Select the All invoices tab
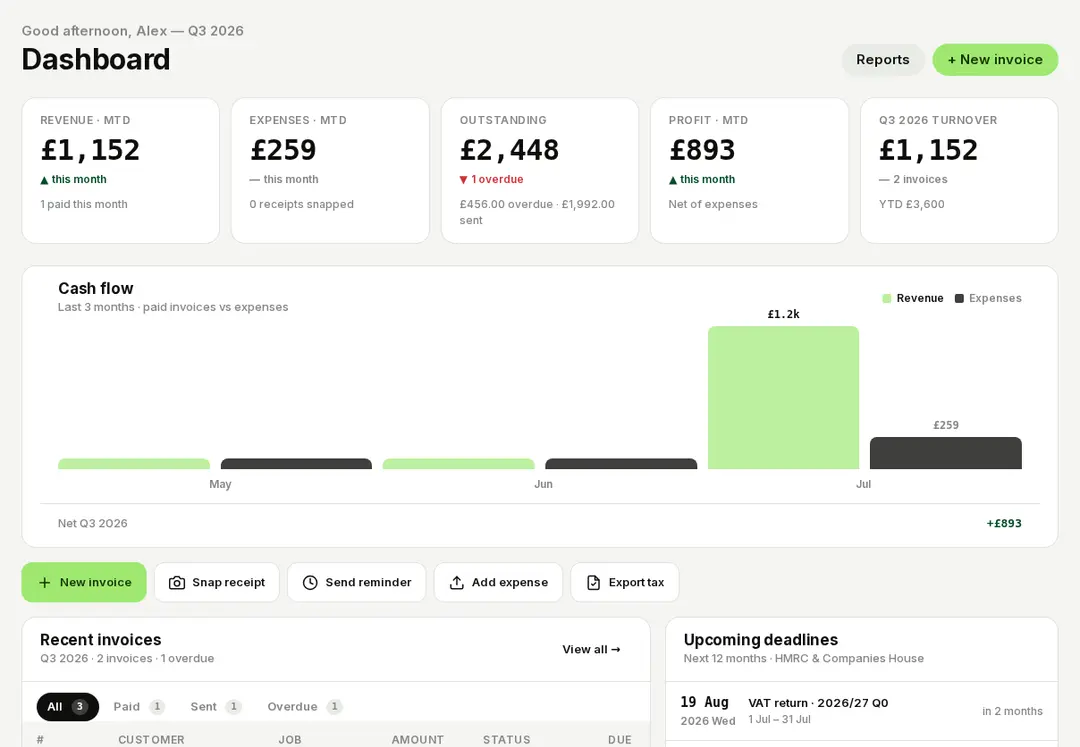1080x747 pixels. 68,706
